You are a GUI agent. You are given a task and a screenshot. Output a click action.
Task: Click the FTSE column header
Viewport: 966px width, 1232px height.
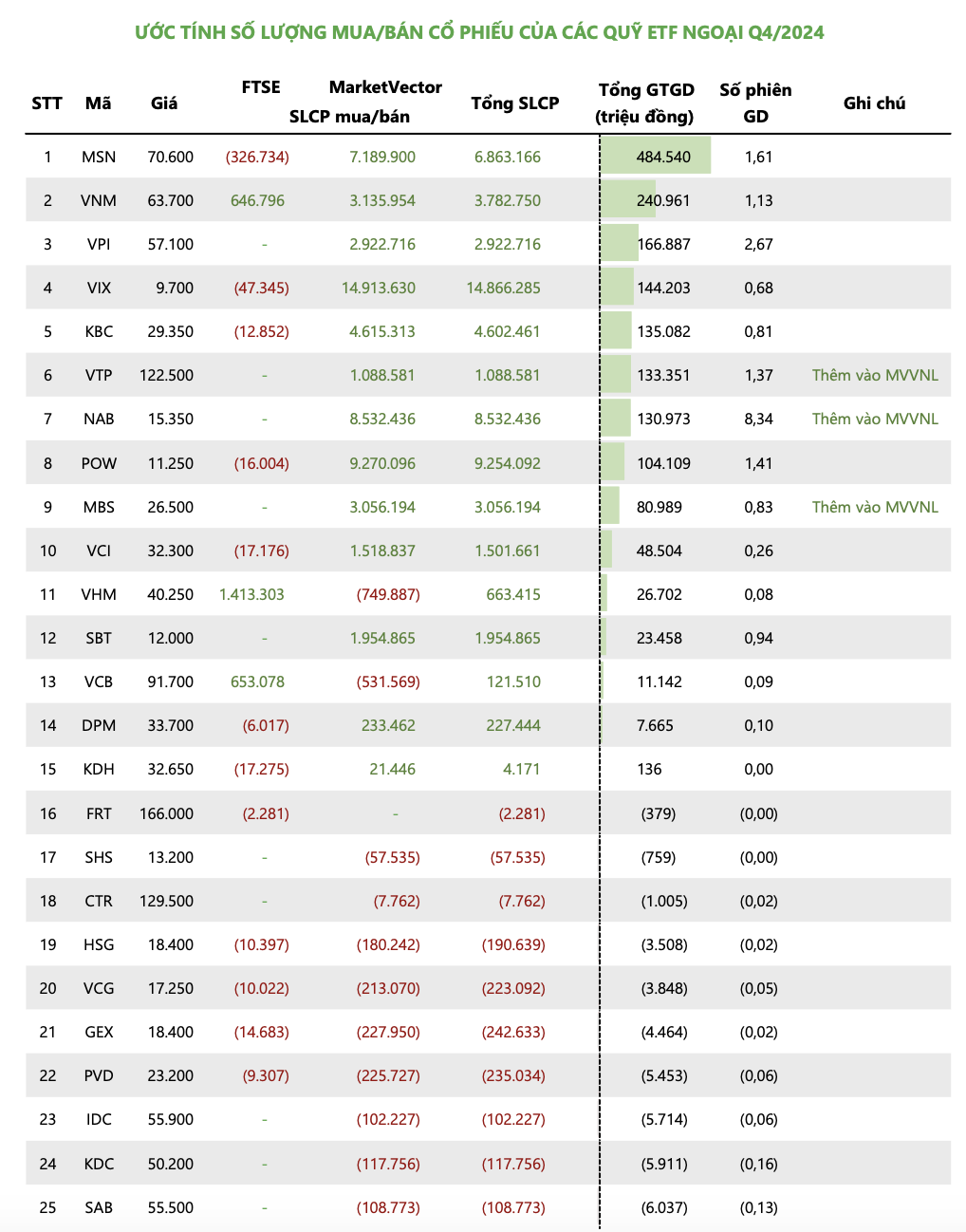click(x=261, y=87)
